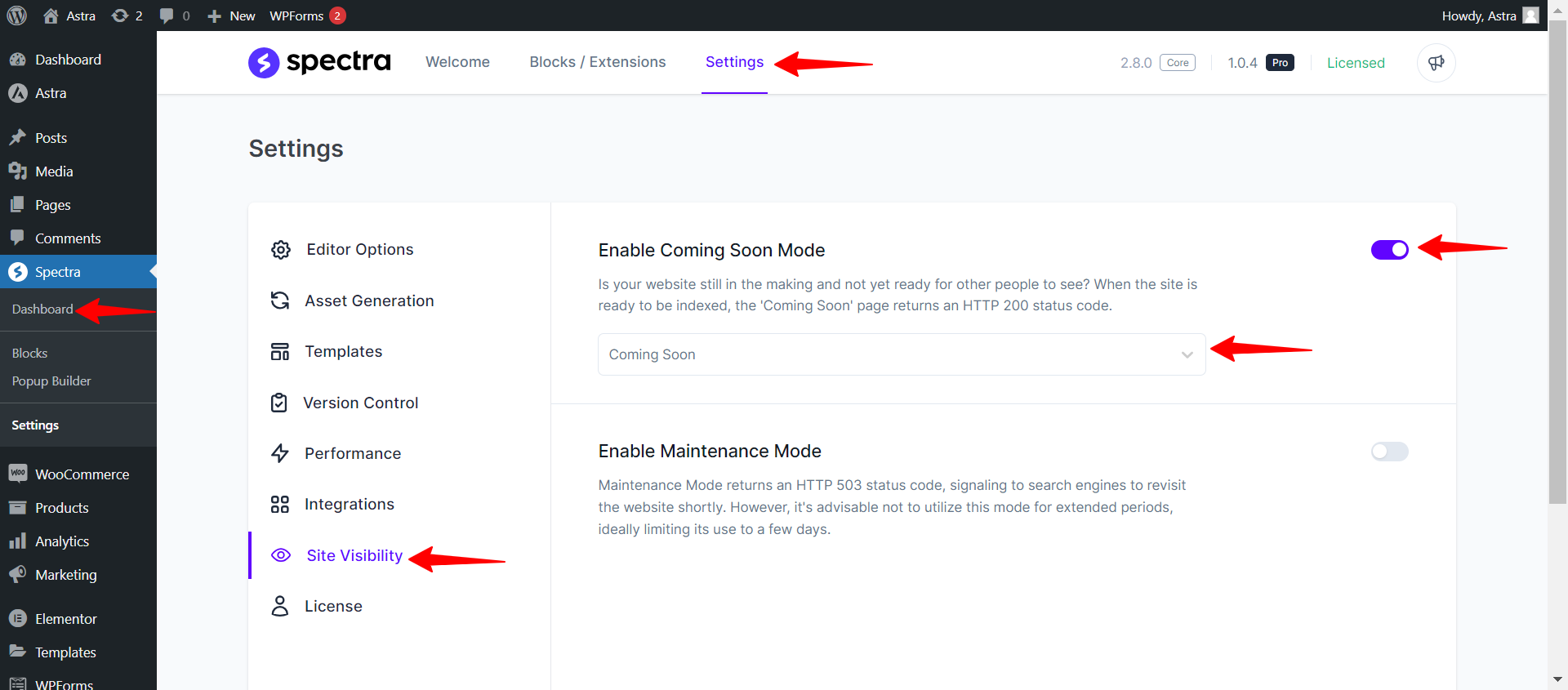1568x690 pixels.
Task: Click the WordPress logo in admin bar
Action: 17,16
